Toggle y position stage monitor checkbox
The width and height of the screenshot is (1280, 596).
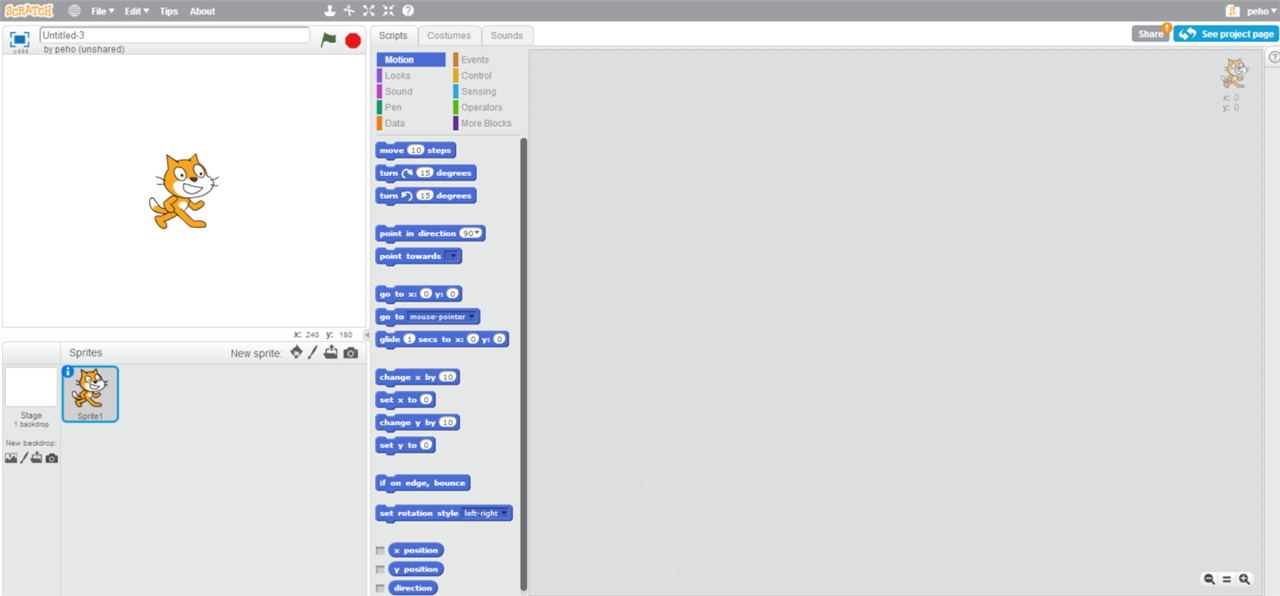tap(380, 570)
